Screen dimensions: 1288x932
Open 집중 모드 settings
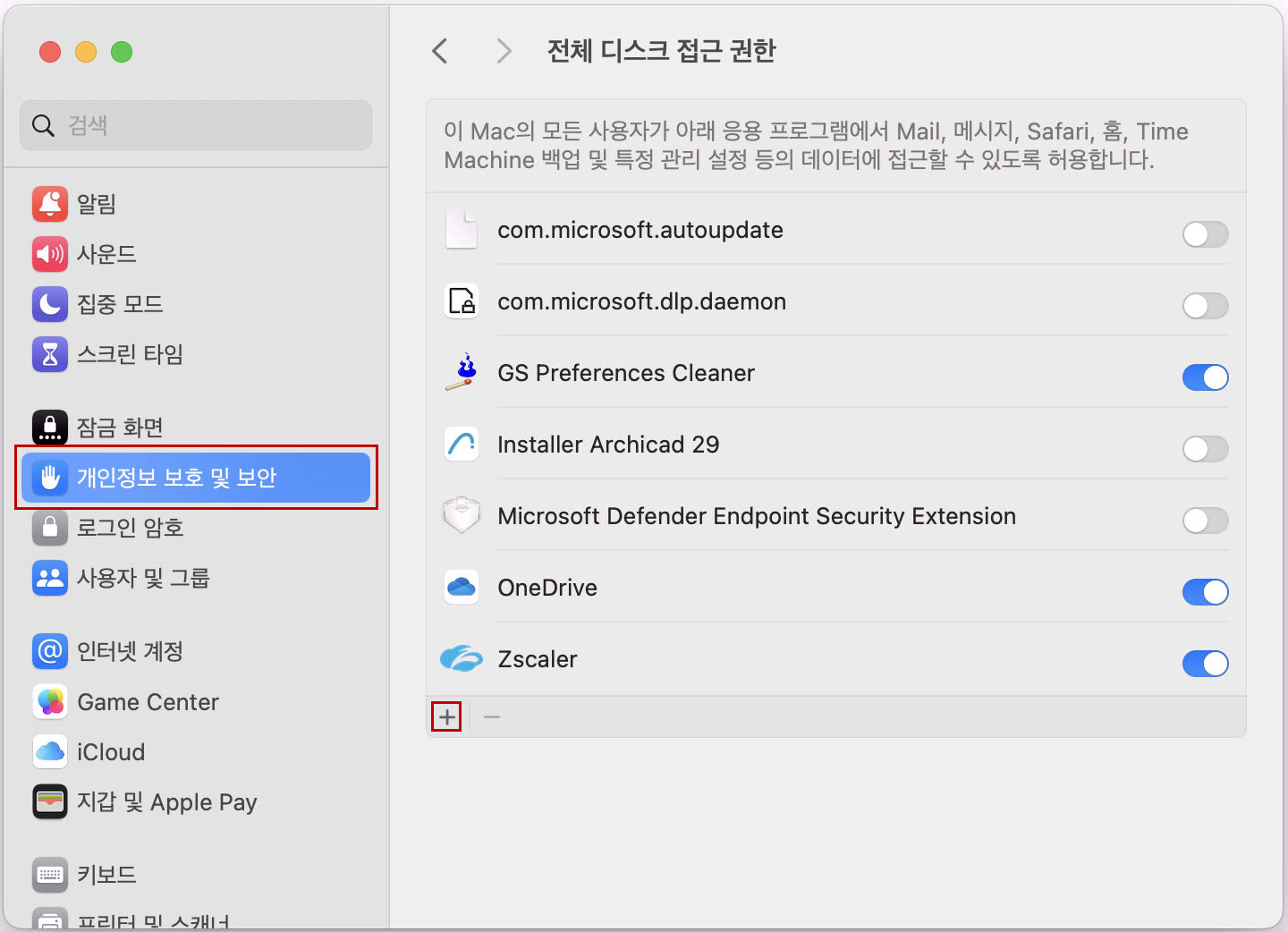[x=50, y=304]
